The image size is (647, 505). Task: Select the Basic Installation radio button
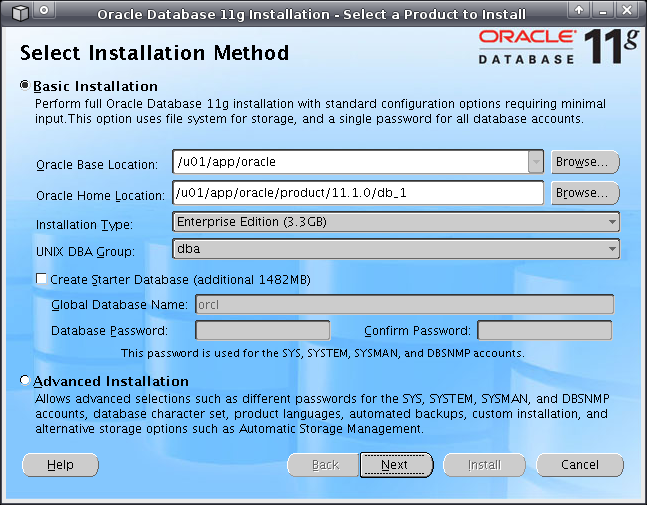25,85
